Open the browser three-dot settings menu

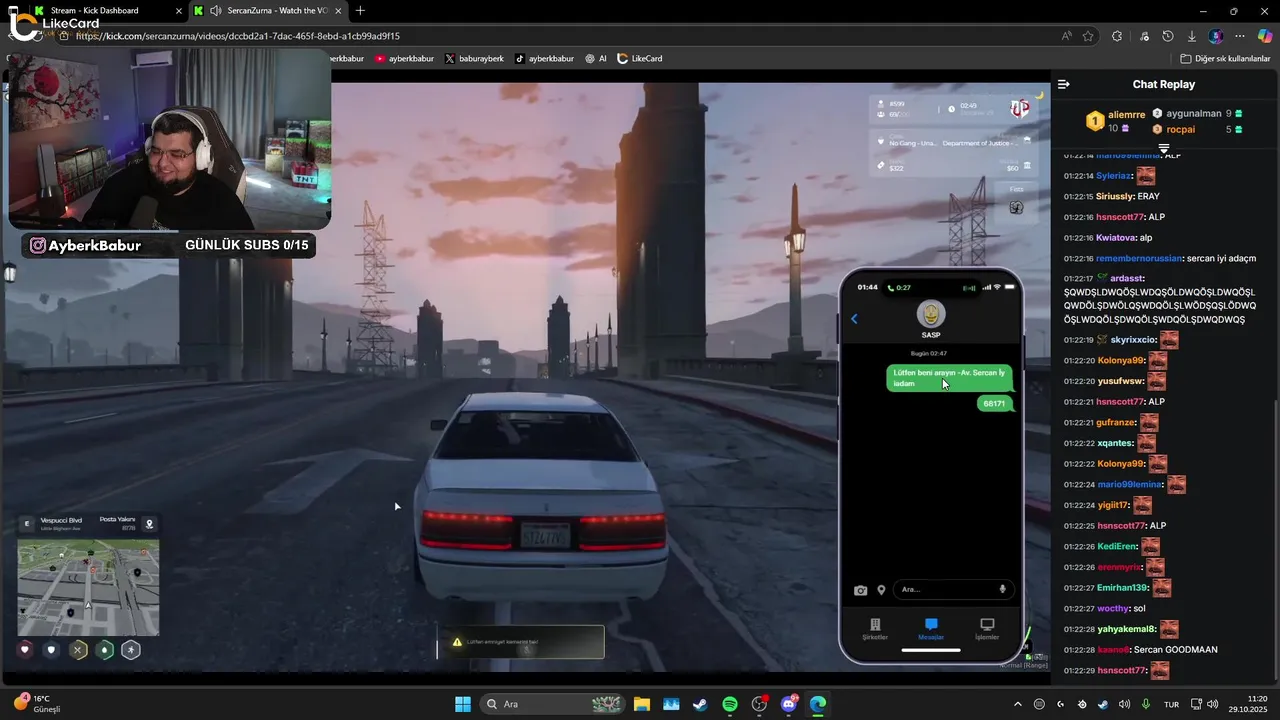click(1240, 36)
